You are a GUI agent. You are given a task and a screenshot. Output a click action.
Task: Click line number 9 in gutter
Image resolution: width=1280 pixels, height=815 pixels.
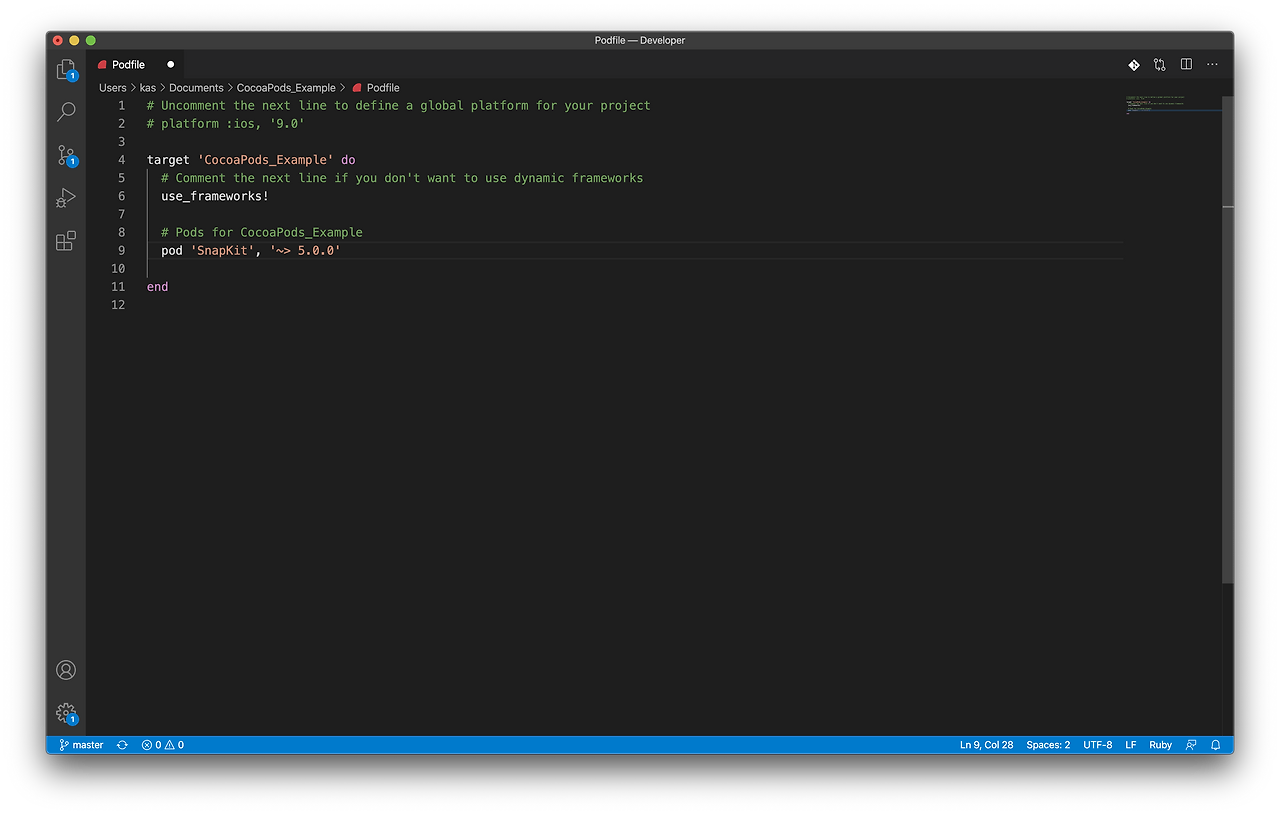[x=122, y=250]
